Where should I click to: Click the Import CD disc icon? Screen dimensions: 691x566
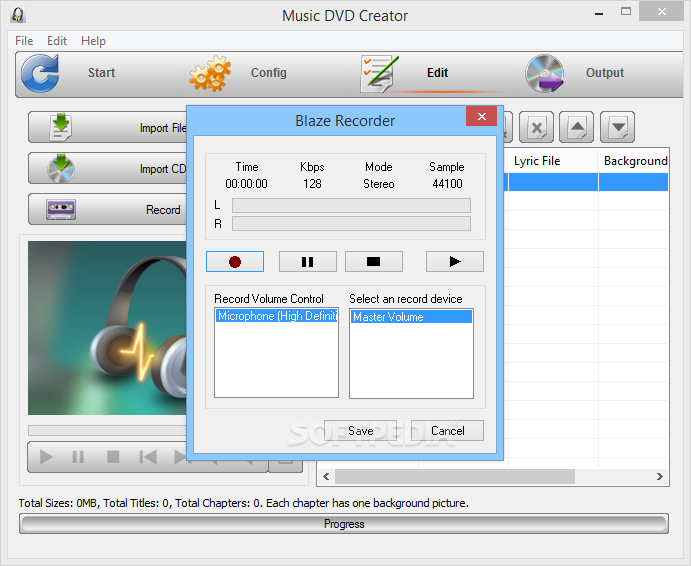point(61,168)
